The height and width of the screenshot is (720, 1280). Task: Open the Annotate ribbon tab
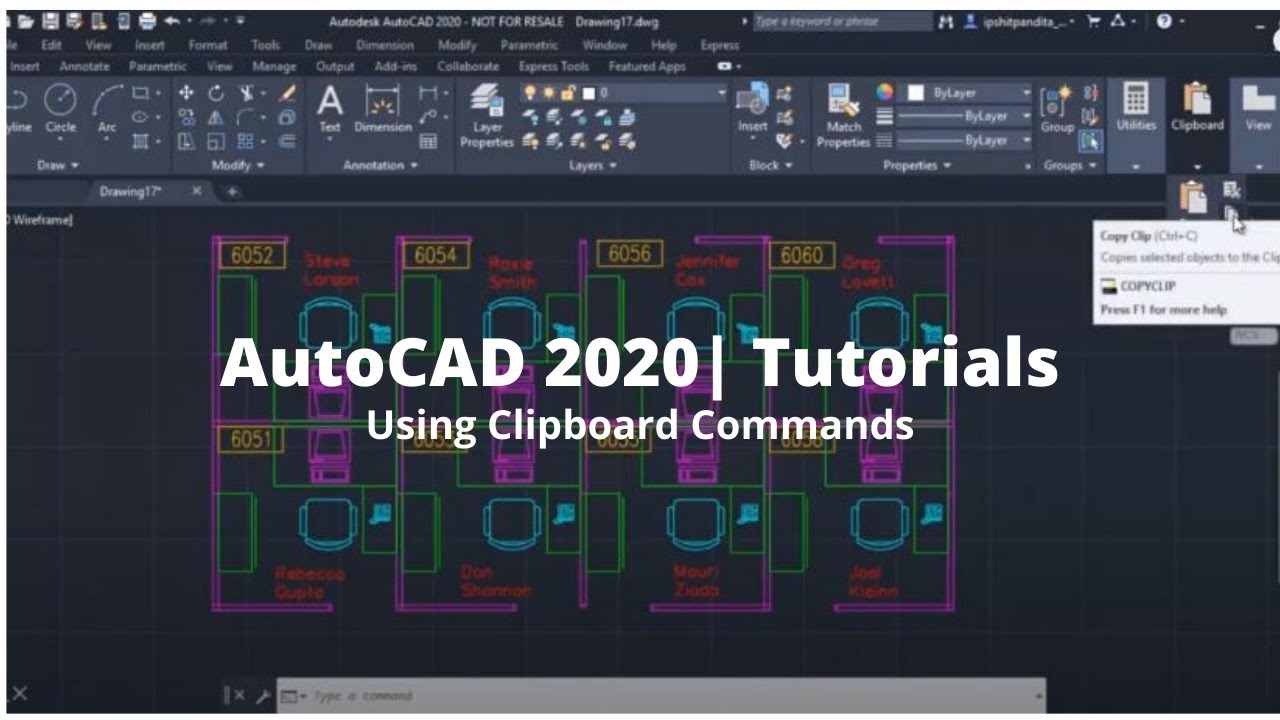tap(87, 67)
